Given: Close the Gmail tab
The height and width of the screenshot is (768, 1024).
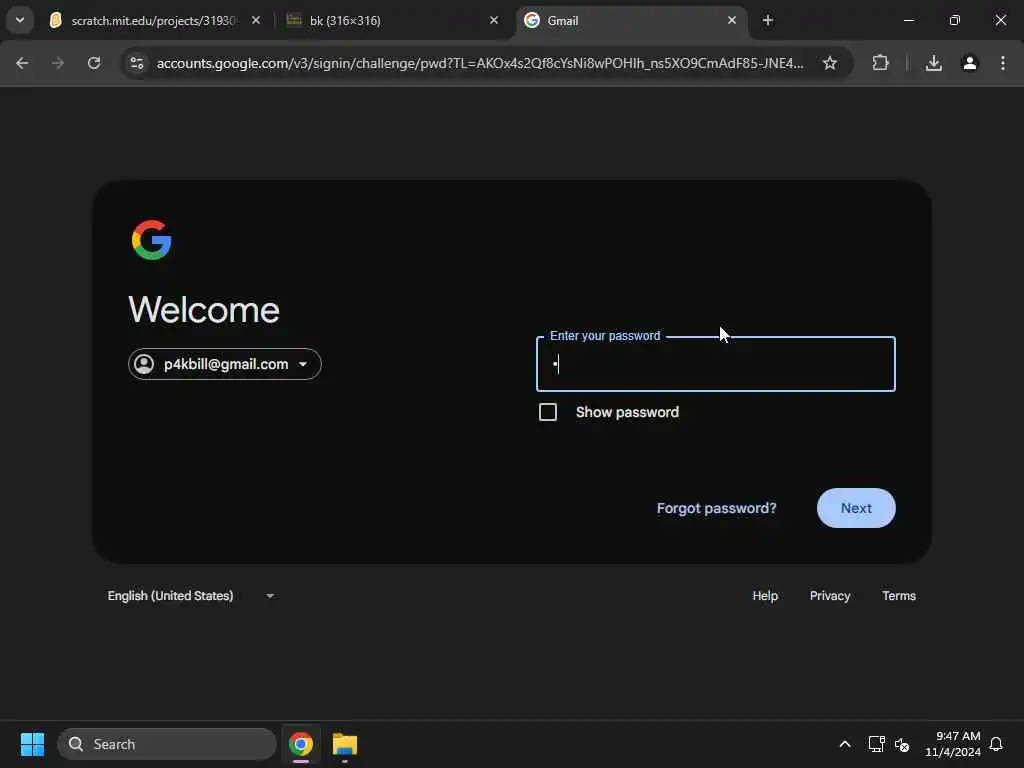Looking at the screenshot, I should 731,20.
